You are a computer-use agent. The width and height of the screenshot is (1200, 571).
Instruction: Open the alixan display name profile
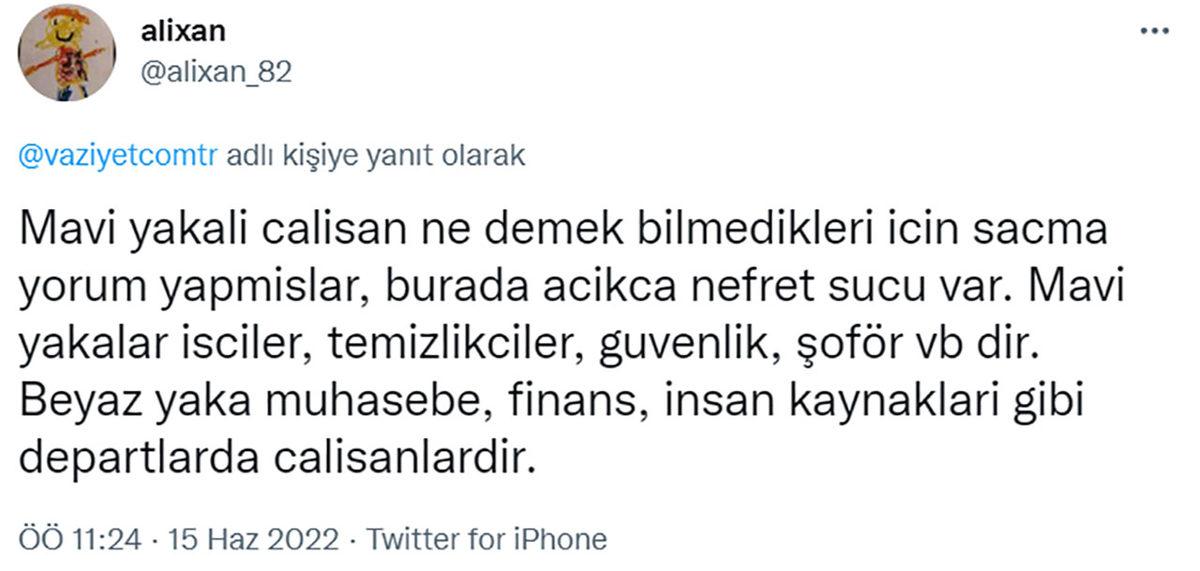click(184, 31)
